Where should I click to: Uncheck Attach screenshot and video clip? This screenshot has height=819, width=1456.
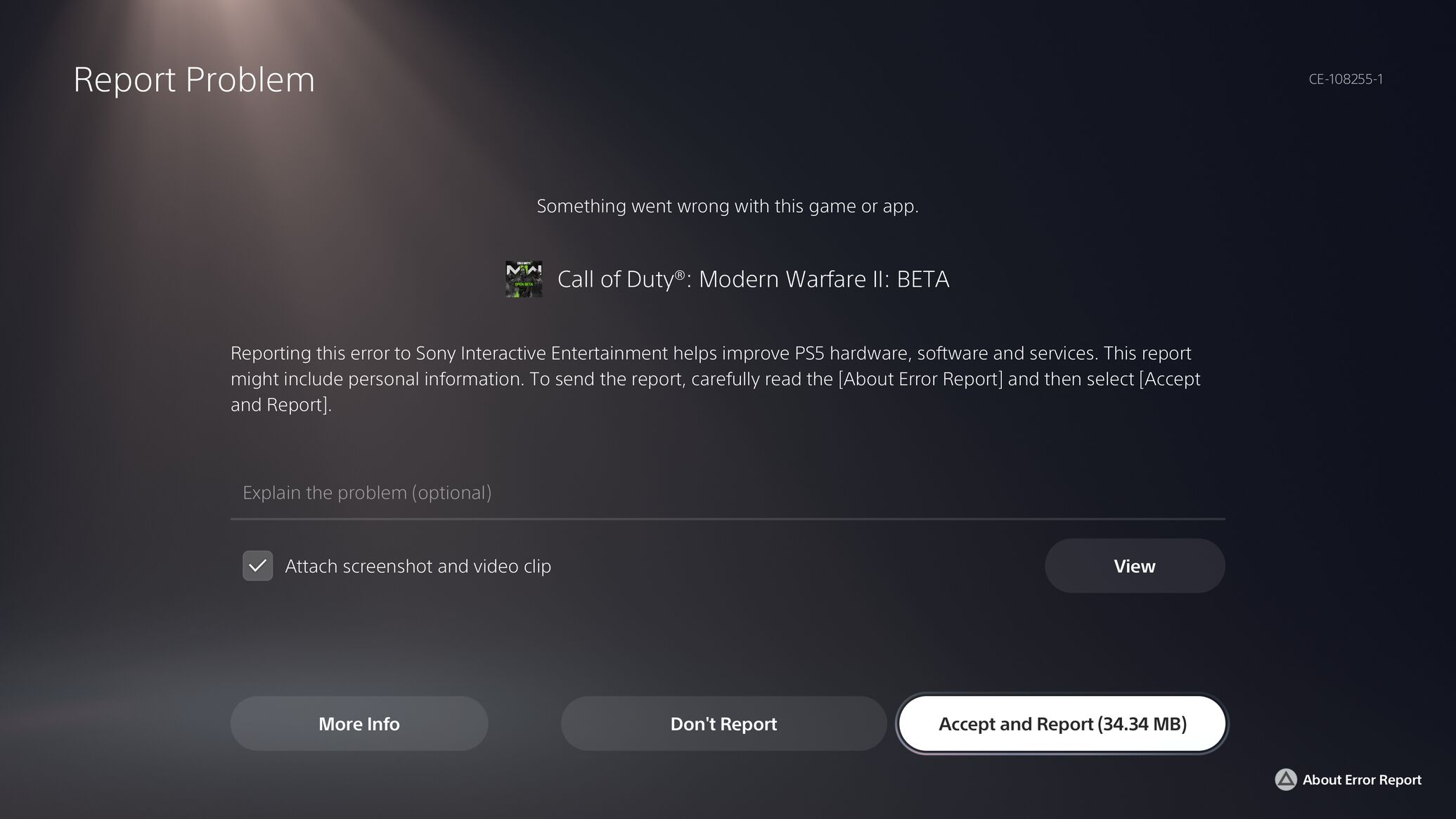(257, 566)
